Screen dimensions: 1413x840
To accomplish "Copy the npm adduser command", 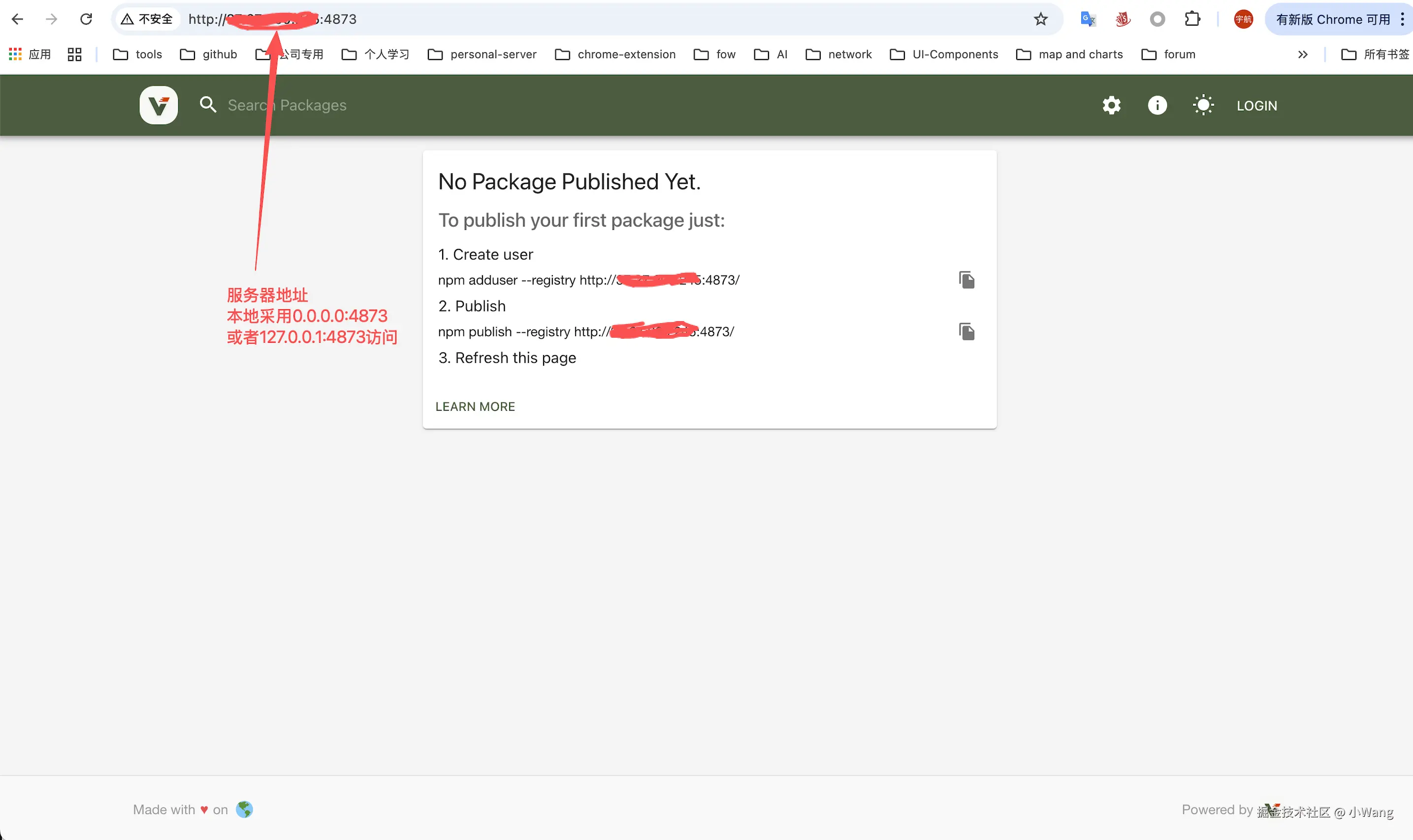I will click(x=966, y=280).
